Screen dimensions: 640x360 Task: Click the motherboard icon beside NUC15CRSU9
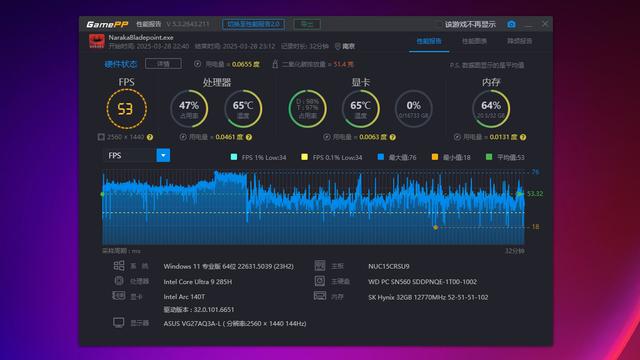click(x=320, y=266)
